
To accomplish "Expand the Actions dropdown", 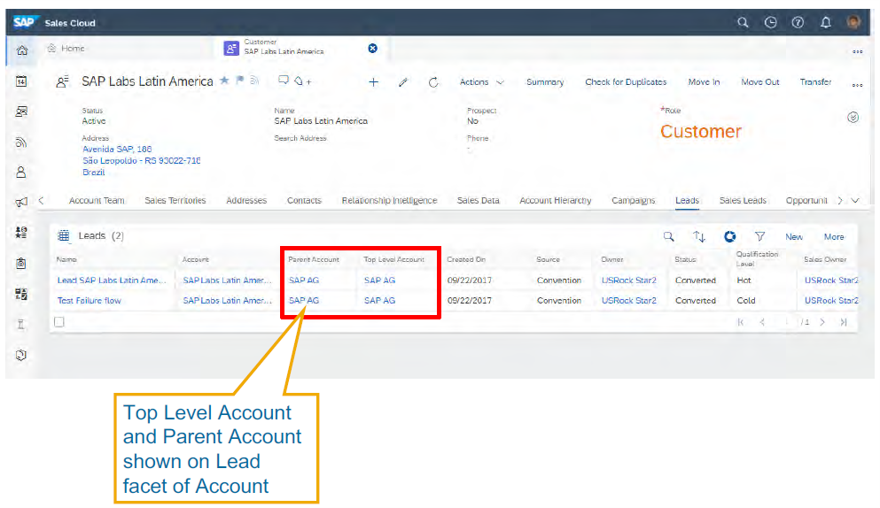I will (x=482, y=82).
